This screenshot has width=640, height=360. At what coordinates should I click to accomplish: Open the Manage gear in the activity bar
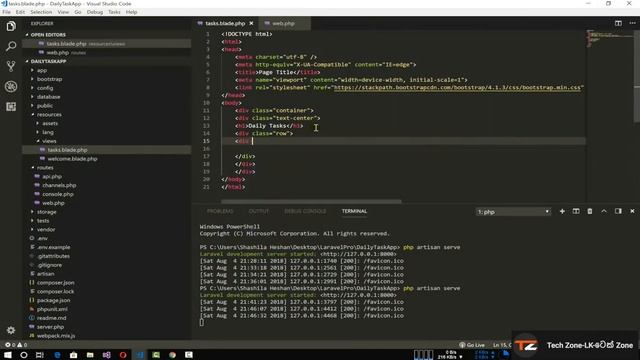click(x=11, y=330)
